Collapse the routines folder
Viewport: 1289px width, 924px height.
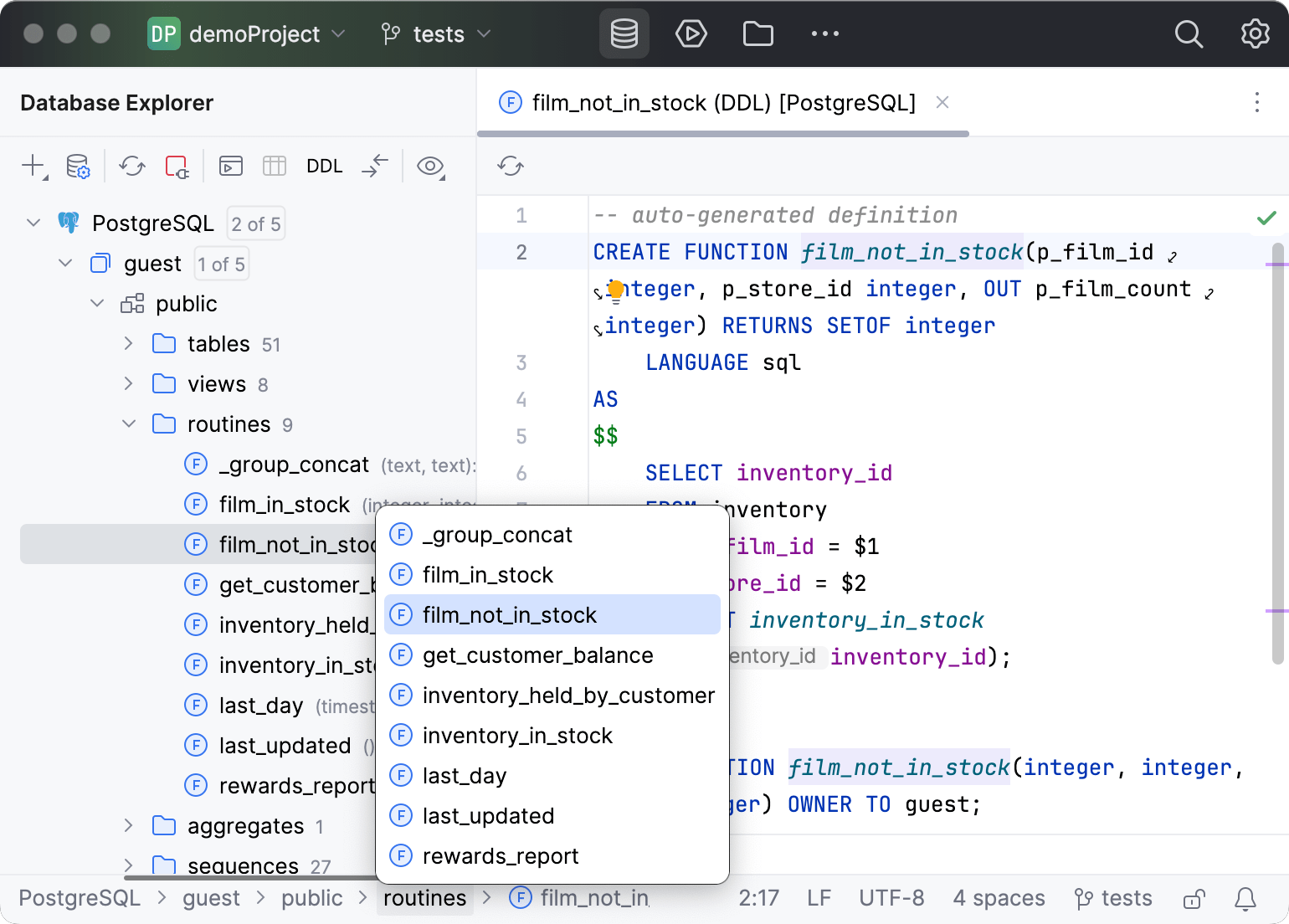[128, 423]
